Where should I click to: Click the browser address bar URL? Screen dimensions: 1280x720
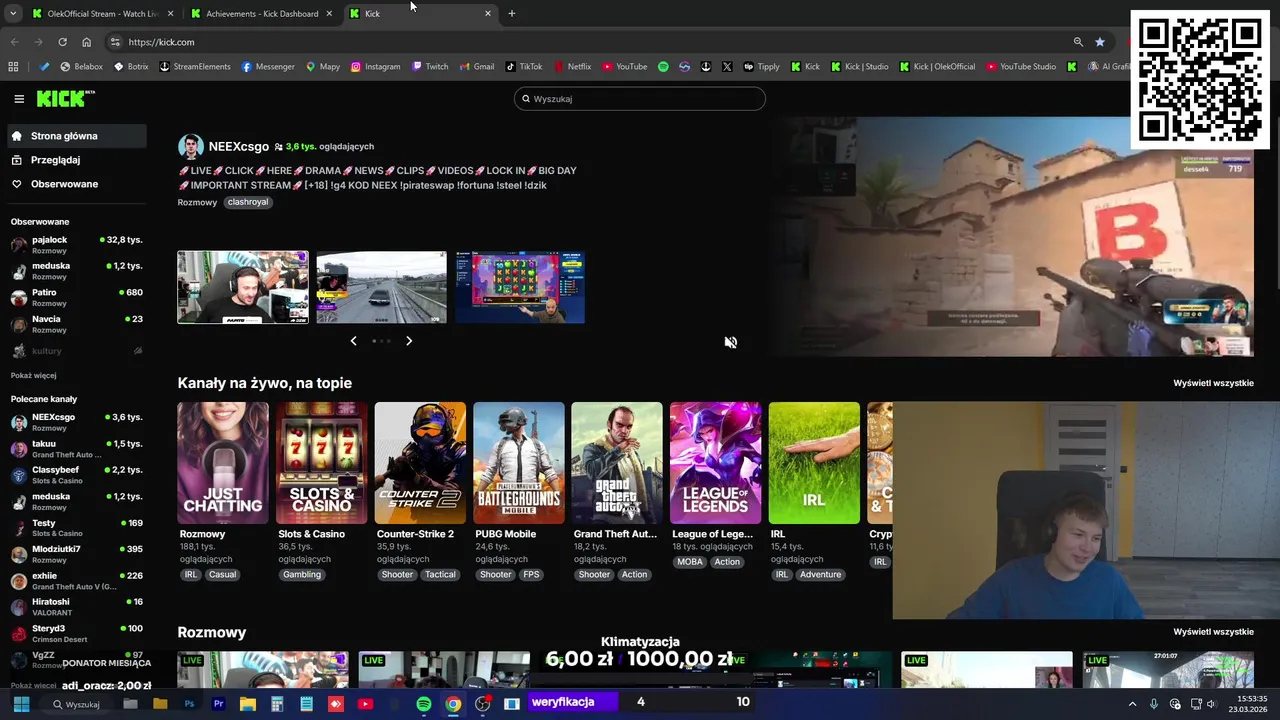click(161, 42)
